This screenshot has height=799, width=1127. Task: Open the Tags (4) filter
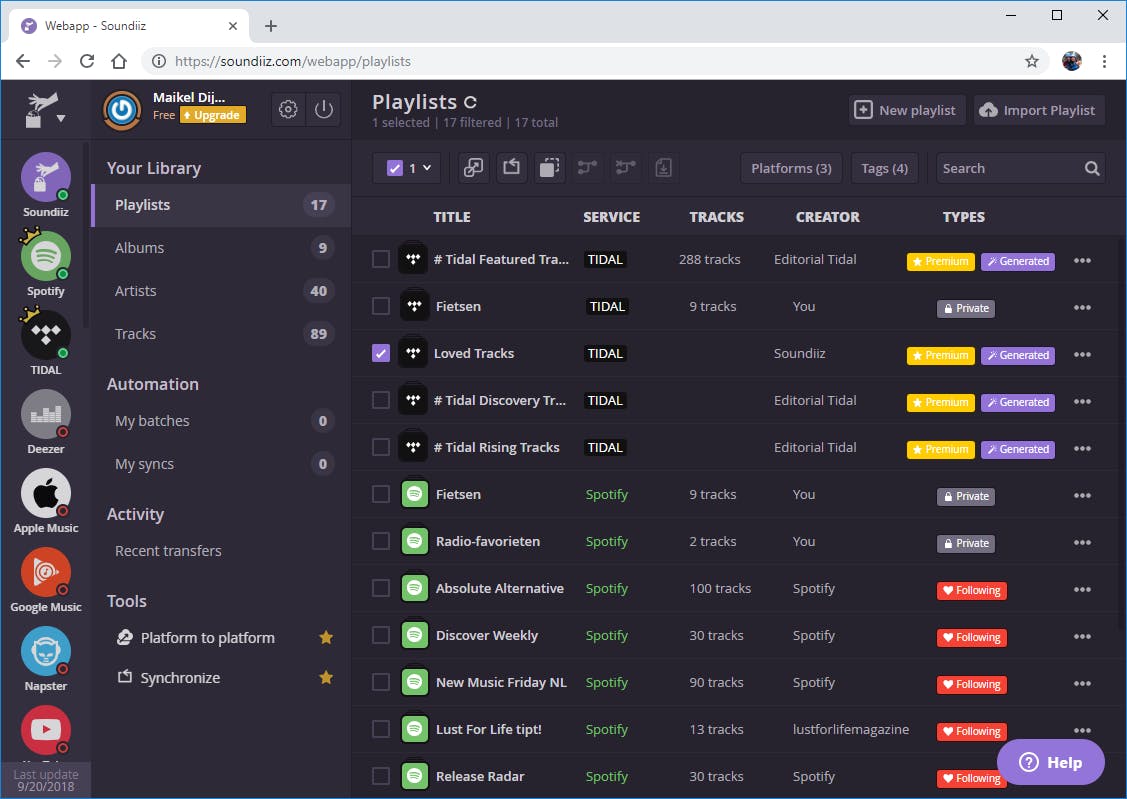tap(884, 168)
